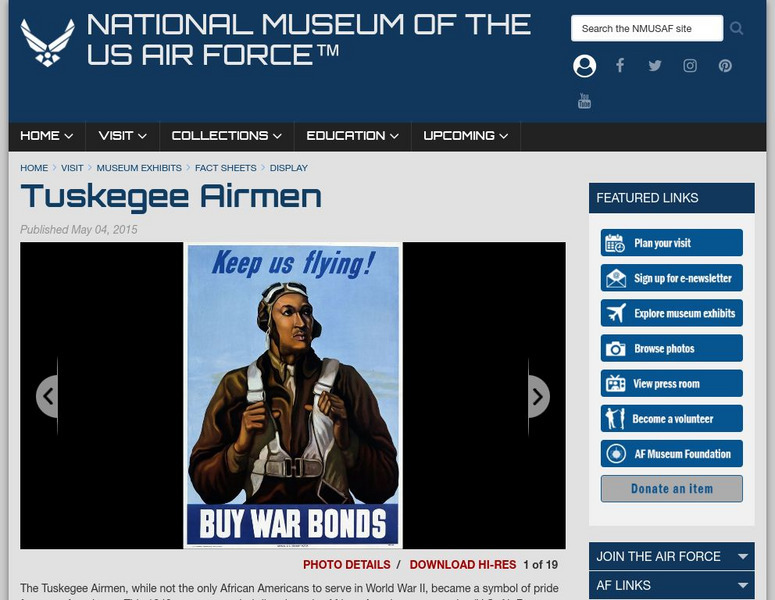Open the YouTube social icon
Viewport: 775px width, 600px height.
pos(584,101)
